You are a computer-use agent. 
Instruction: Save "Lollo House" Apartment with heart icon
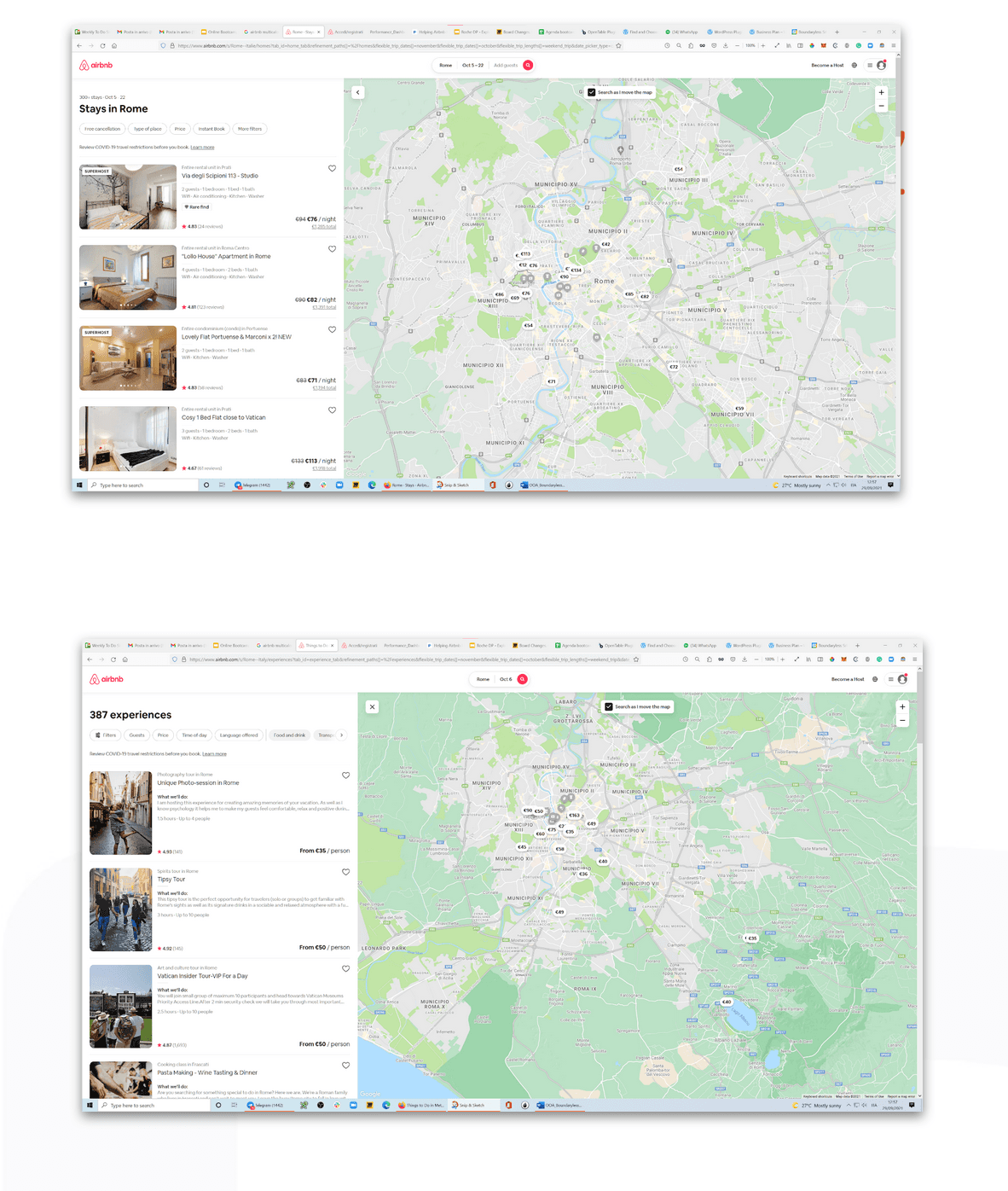[332, 249]
